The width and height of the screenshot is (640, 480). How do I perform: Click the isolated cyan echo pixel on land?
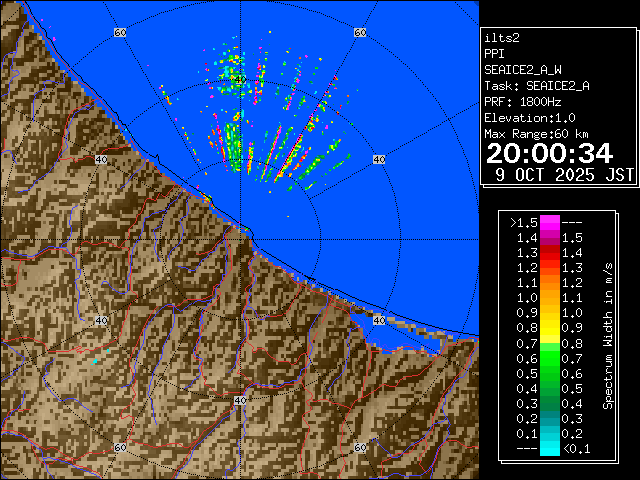pyautogui.click(x=93, y=362)
